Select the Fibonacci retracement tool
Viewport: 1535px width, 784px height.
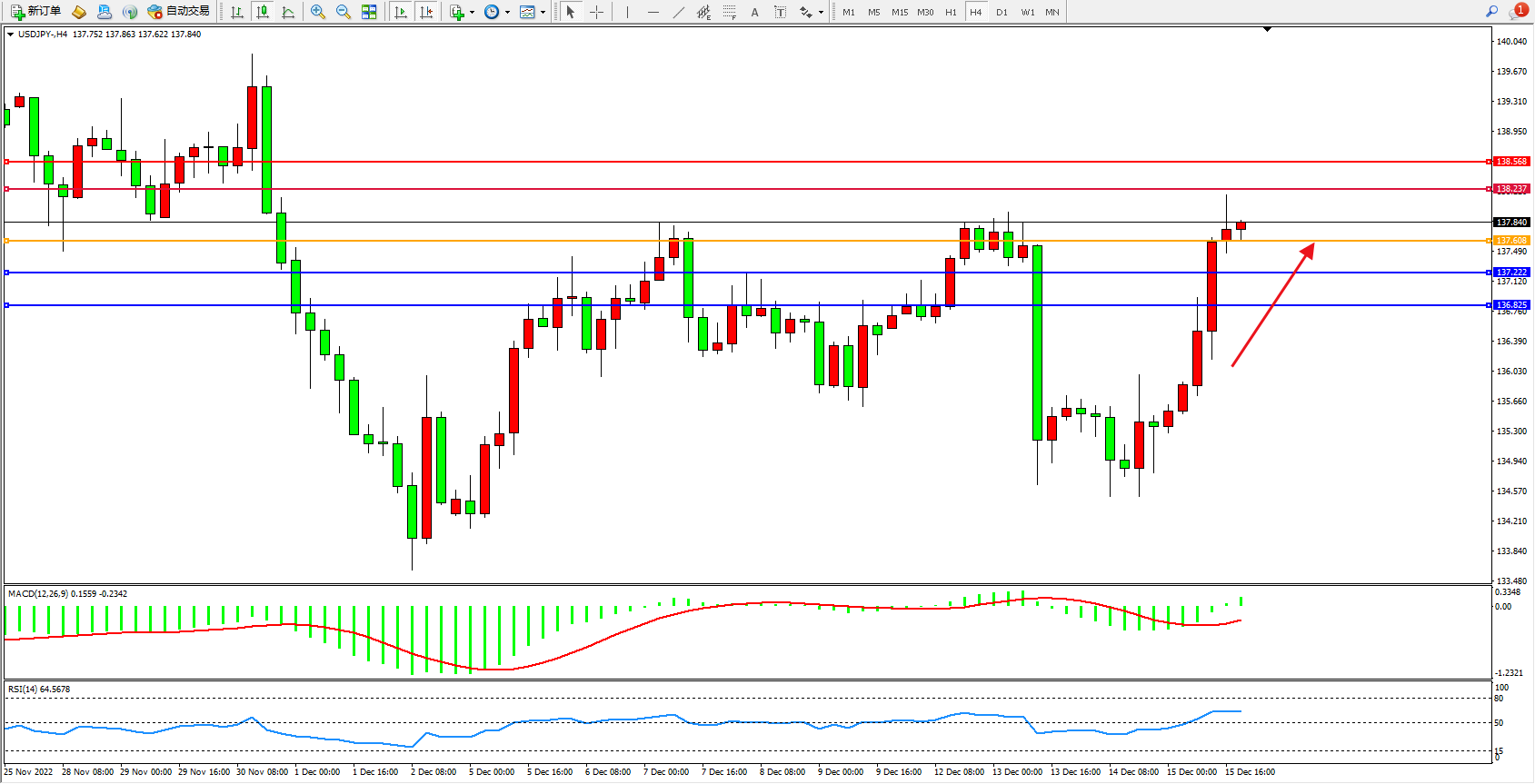(729, 12)
